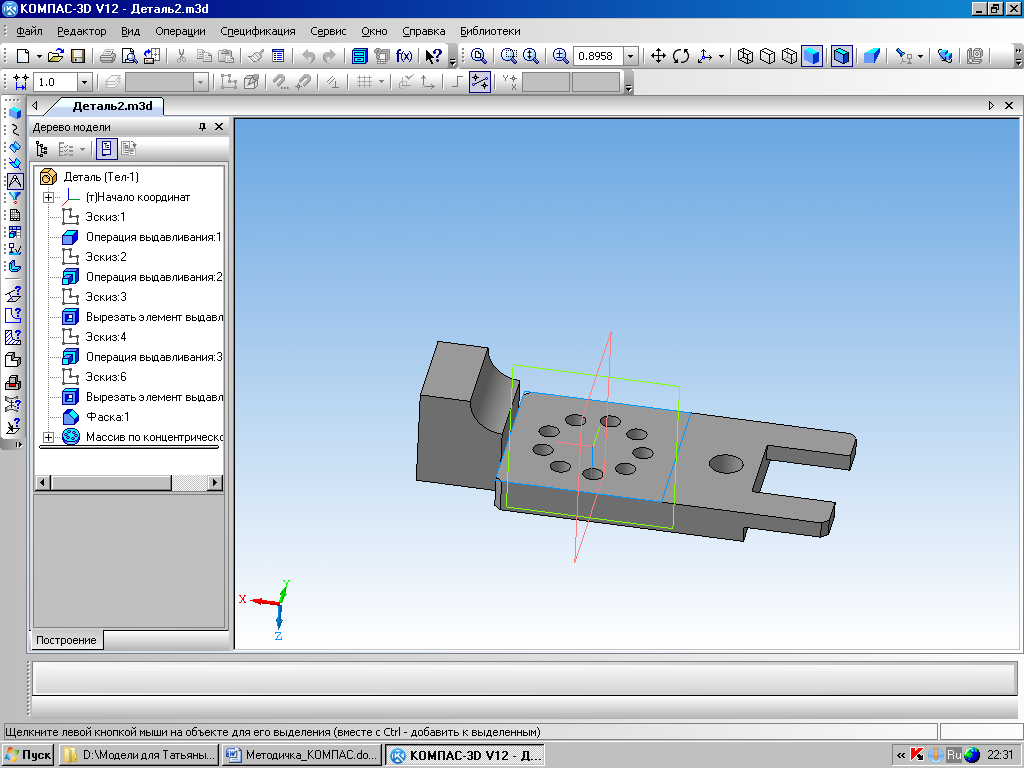Open the orientation dropdown arrow
The image size is (1024, 768).
(x=722, y=57)
